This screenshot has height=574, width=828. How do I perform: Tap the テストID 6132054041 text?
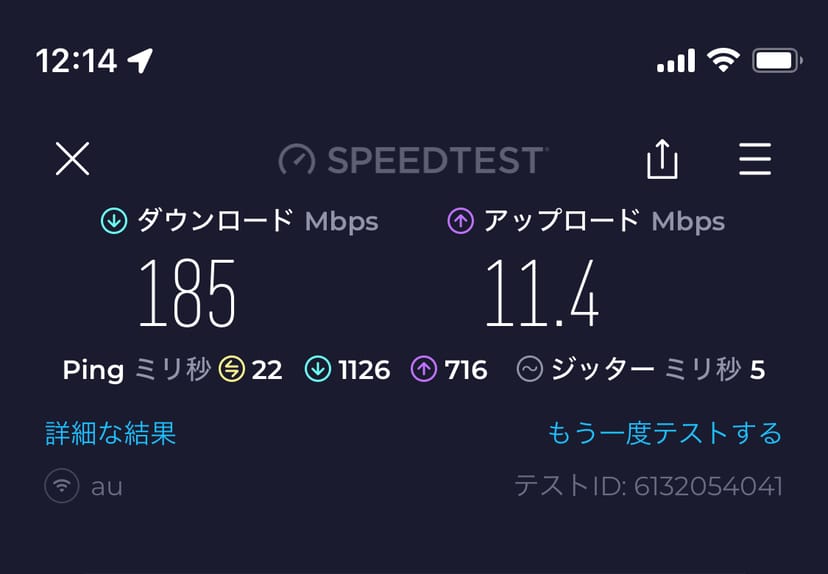coord(648,487)
